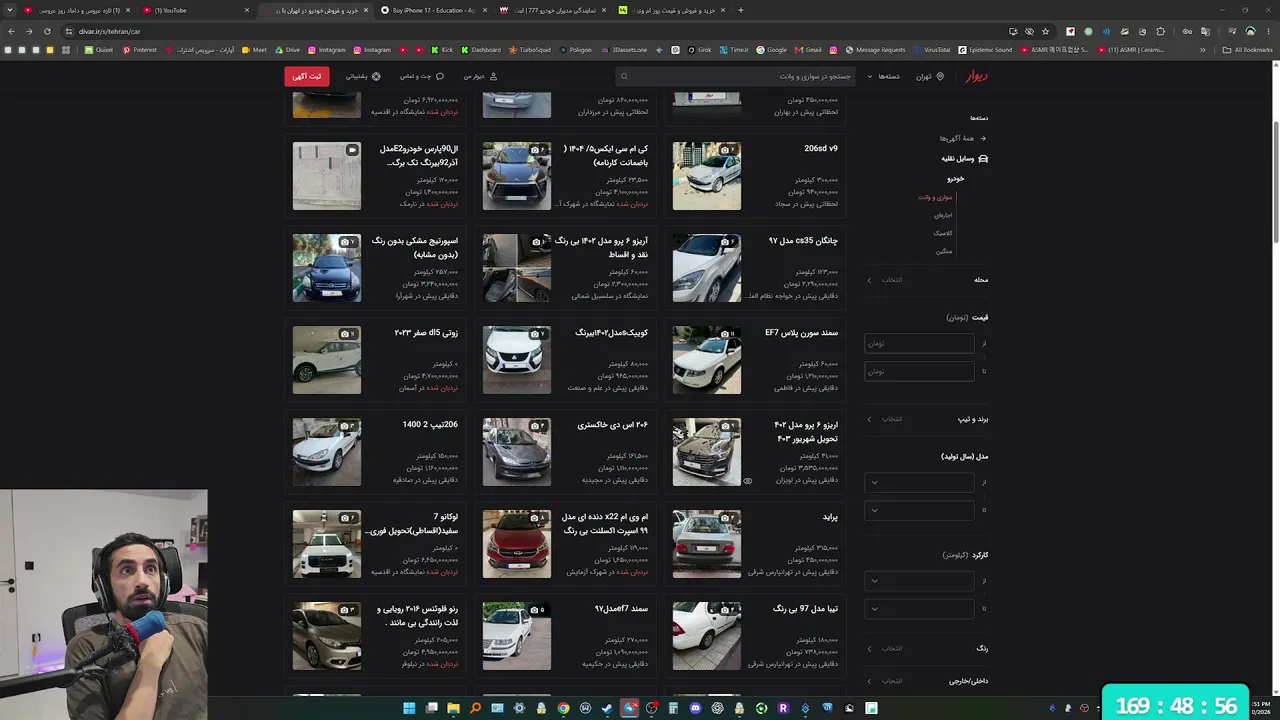Switch to the Buy iPhone 17 tab
Image resolution: width=1280 pixels, height=720 pixels.
[x=433, y=10]
